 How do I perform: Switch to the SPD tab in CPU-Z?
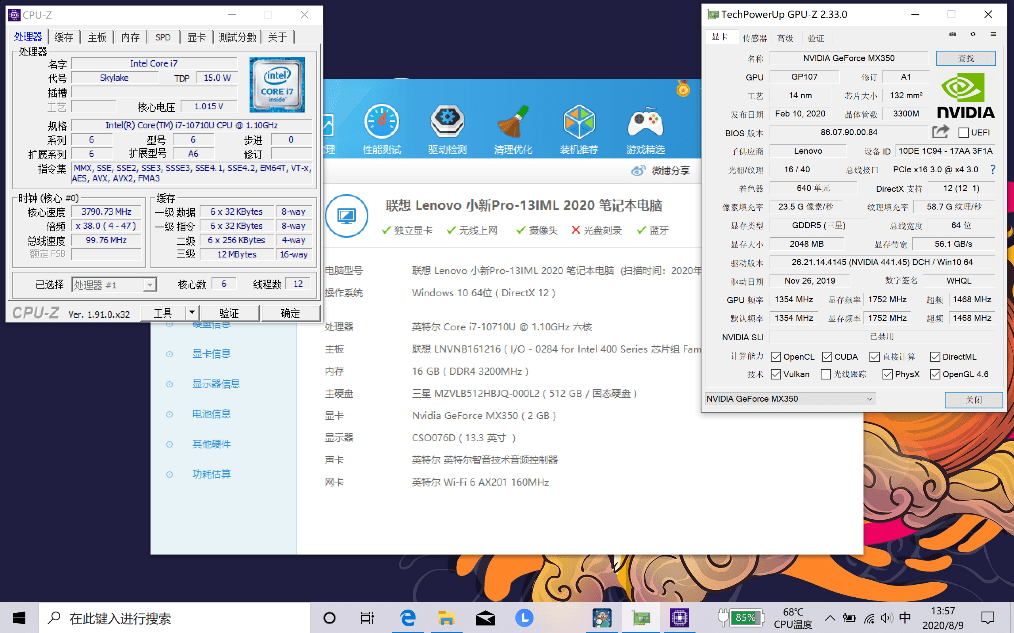[162, 37]
